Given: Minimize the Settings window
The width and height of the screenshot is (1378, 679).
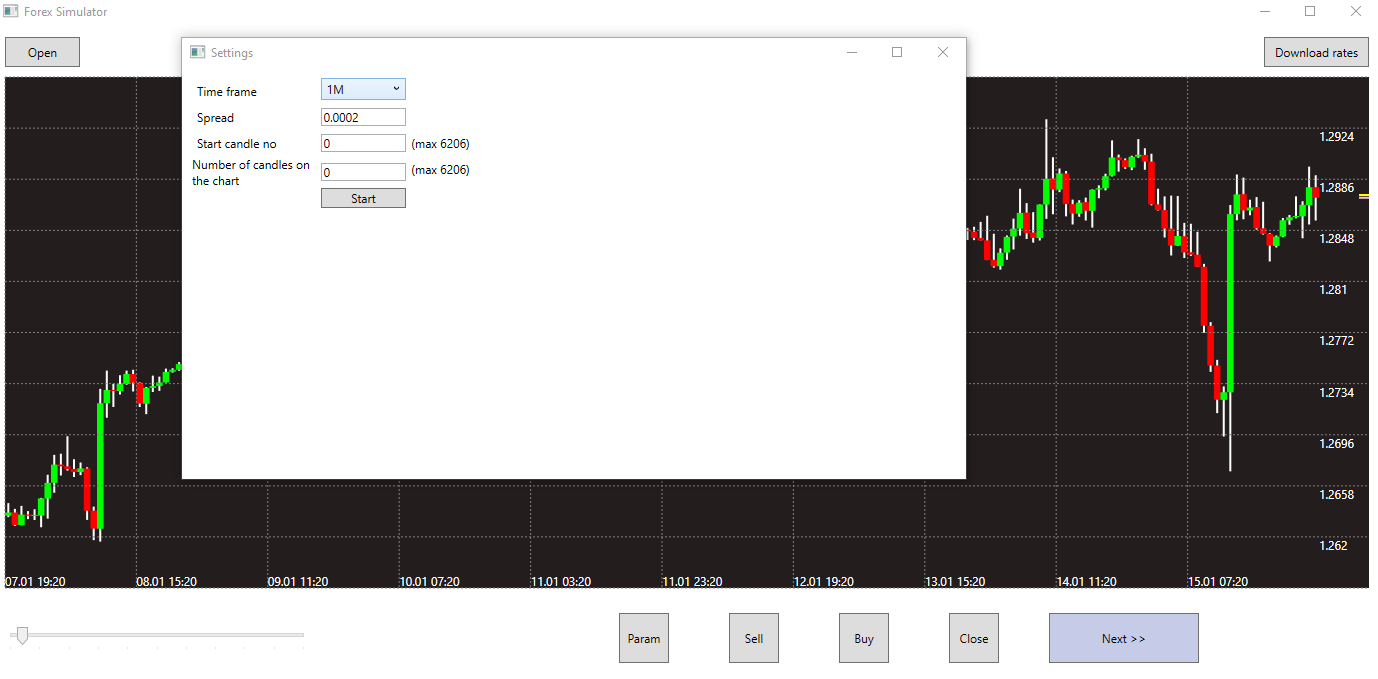Looking at the screenshot, I should click(852, 52).
